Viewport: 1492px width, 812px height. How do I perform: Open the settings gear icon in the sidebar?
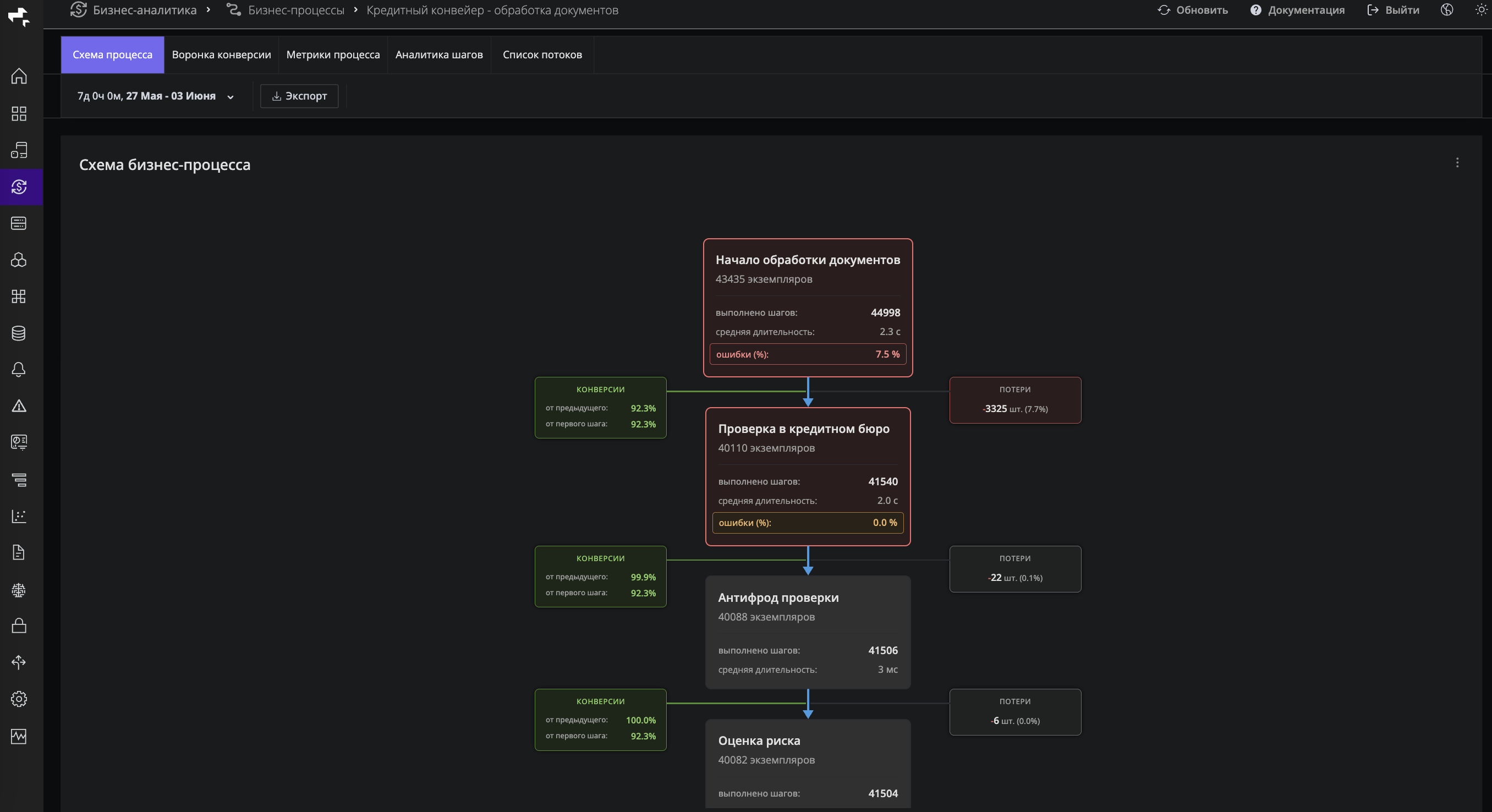point(19,699)
